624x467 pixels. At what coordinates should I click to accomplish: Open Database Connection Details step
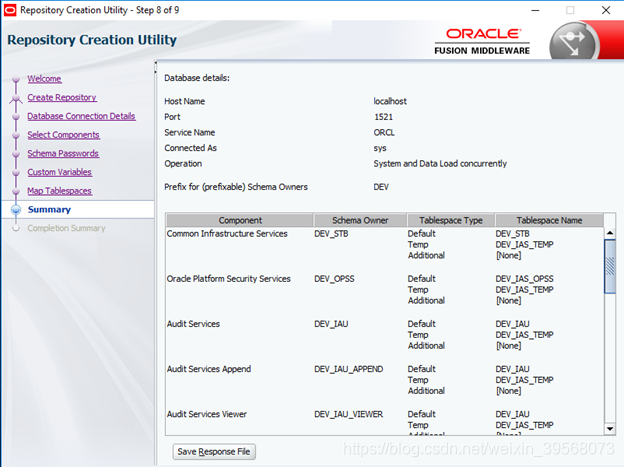click(x=81, y=116)
